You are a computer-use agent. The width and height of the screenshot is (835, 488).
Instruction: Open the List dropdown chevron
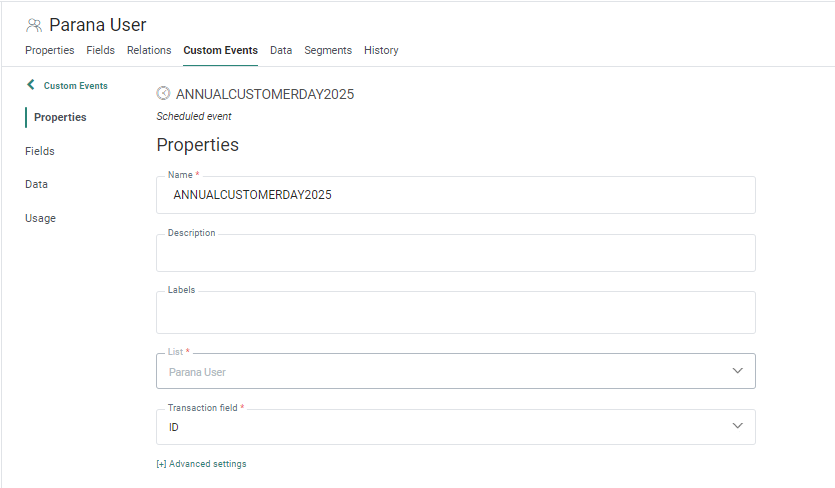(x=737, y=371)
